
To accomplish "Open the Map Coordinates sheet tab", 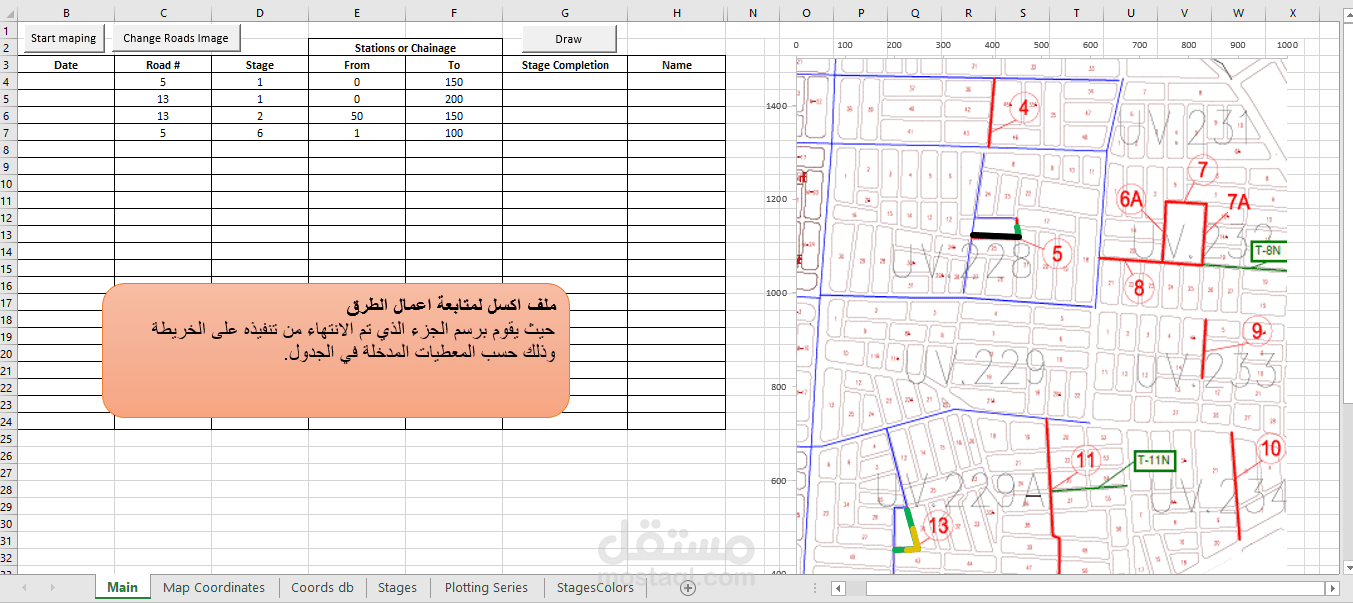I will [214, 588].
